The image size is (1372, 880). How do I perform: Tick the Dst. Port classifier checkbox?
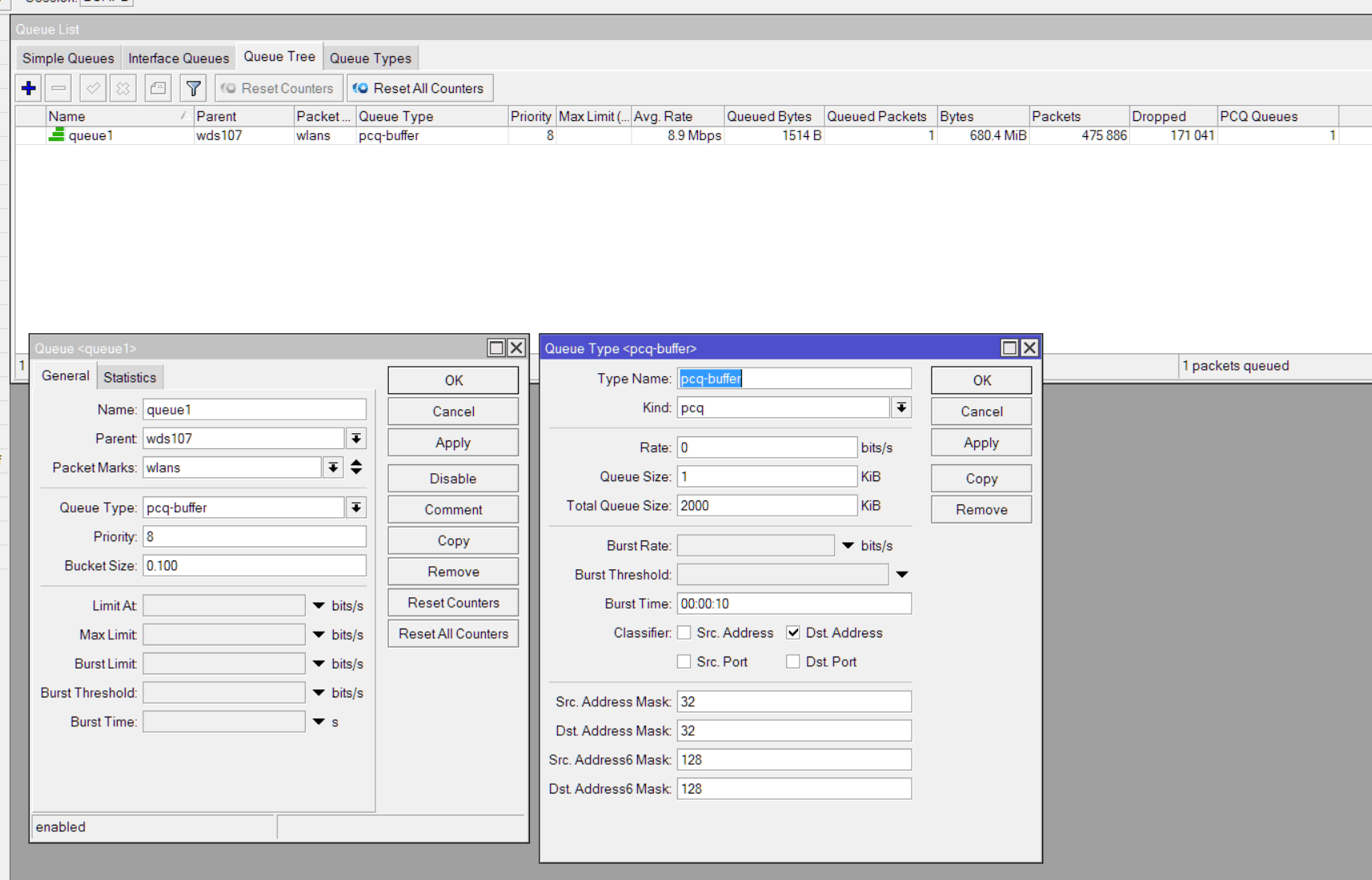(x=792, y=661)
